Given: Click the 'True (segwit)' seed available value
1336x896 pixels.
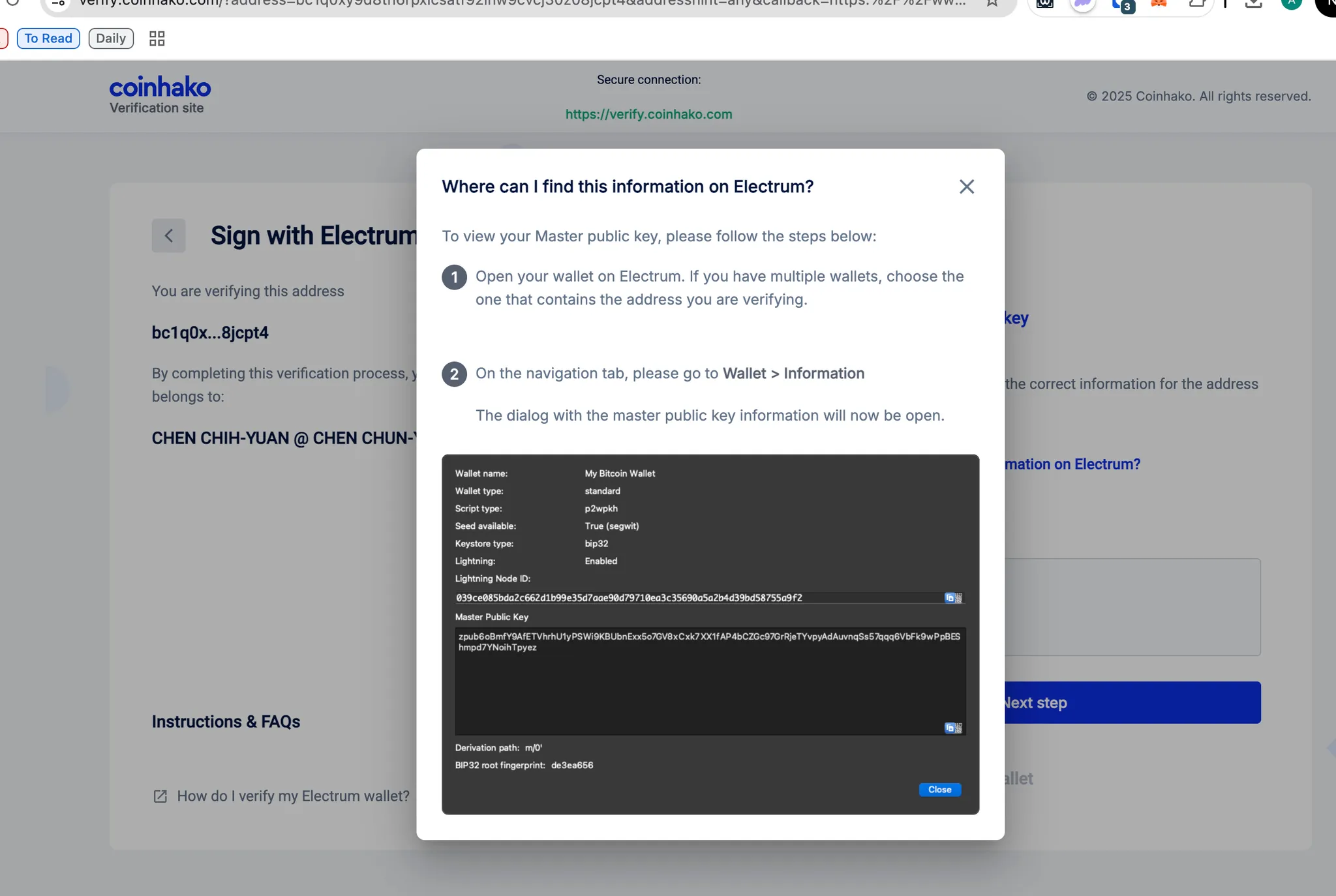Looking at the screenshot, I should [x=612, y=526].
